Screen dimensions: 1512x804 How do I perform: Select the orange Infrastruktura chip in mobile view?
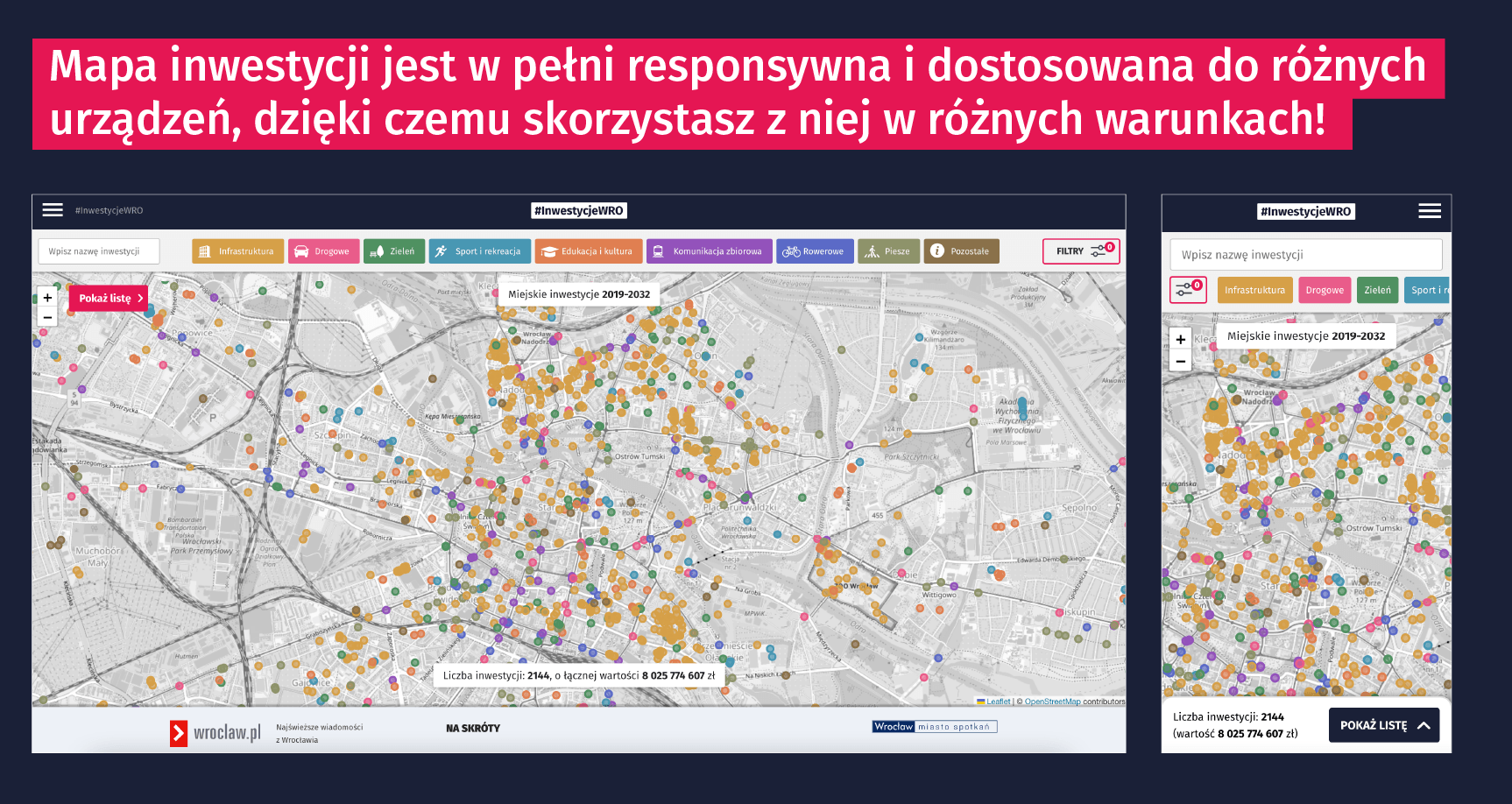pyautogui.click(x=1254, y=290)
